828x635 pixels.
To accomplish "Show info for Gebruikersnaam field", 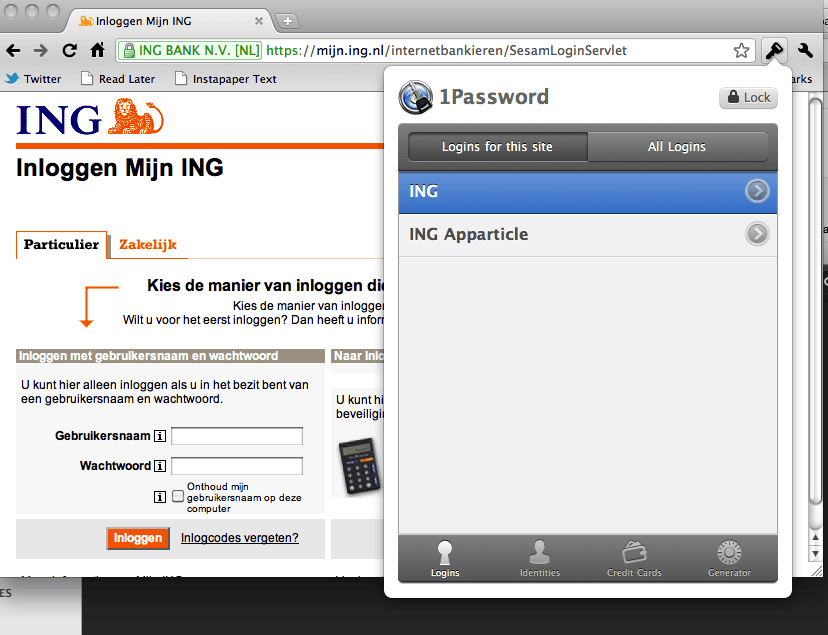I will coord(160,437).
